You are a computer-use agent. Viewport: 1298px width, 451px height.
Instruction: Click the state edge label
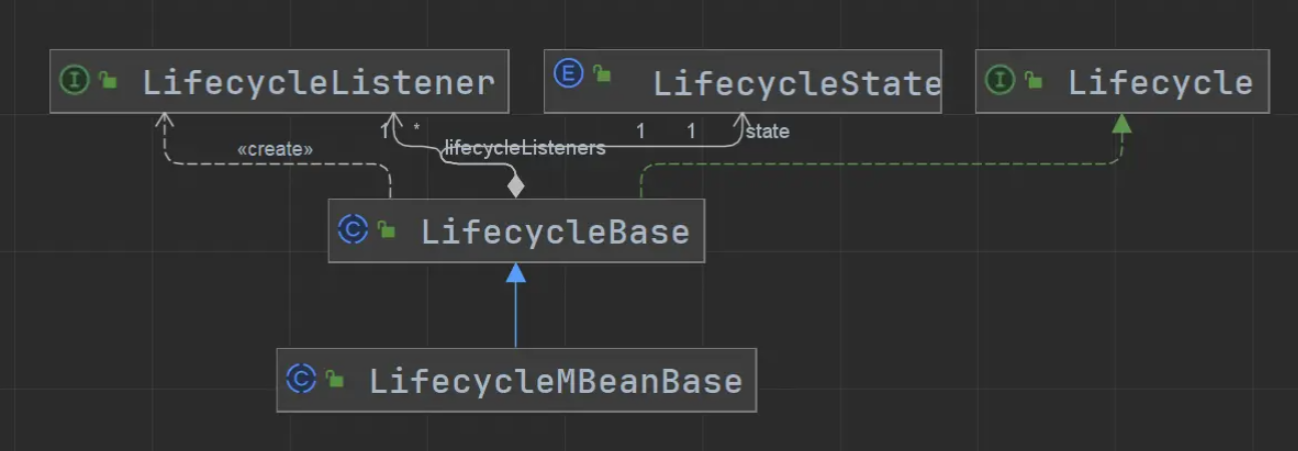point(768,131)
